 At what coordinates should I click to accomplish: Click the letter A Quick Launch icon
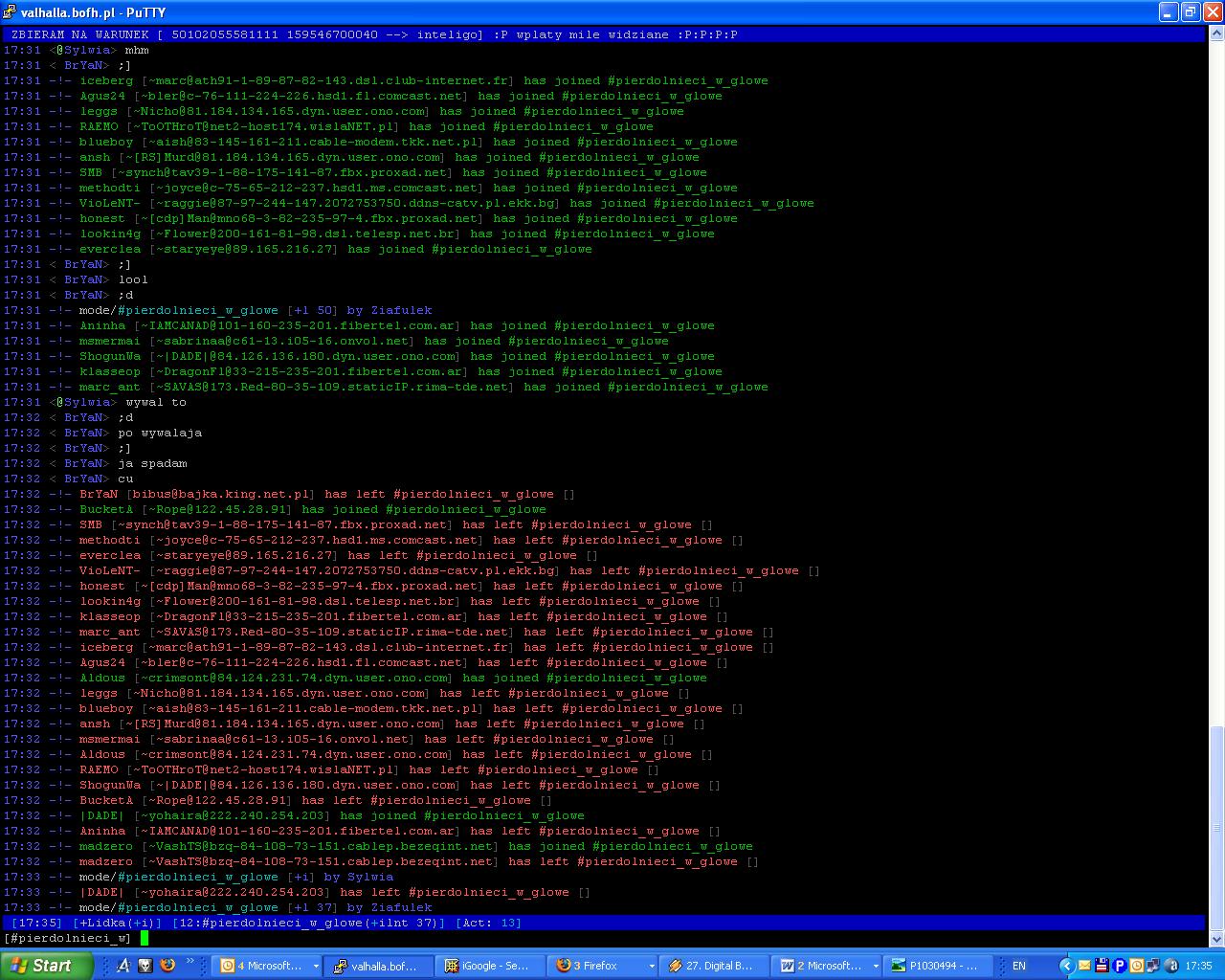tap(122, 966)
